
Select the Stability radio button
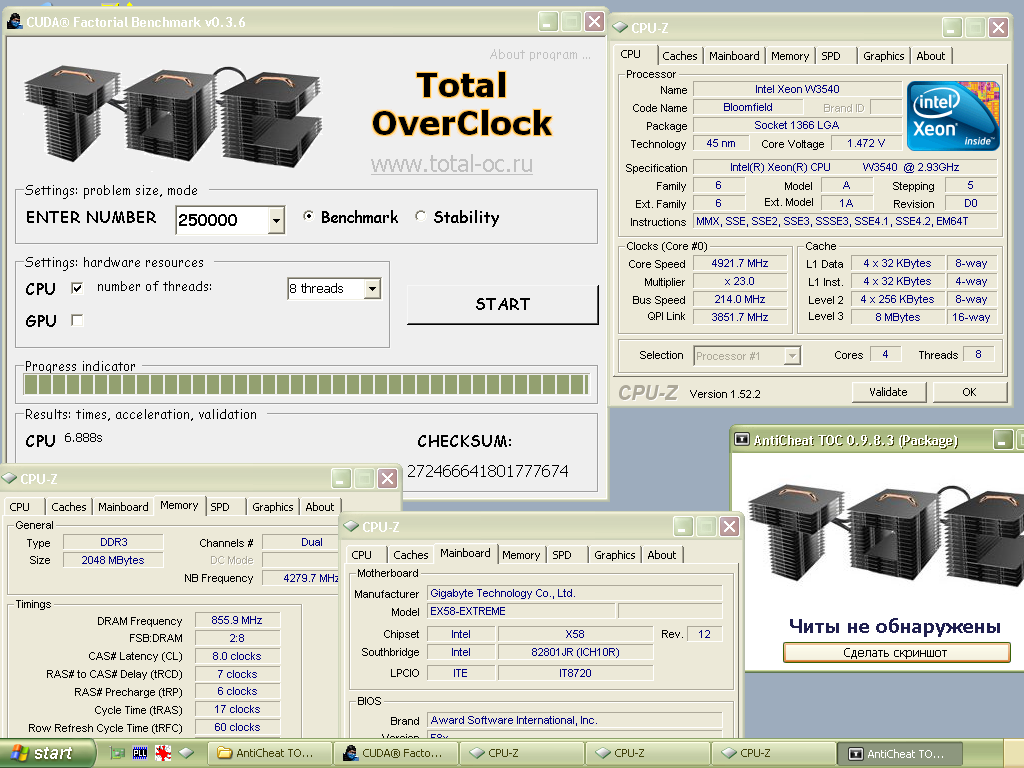[421, 216]
